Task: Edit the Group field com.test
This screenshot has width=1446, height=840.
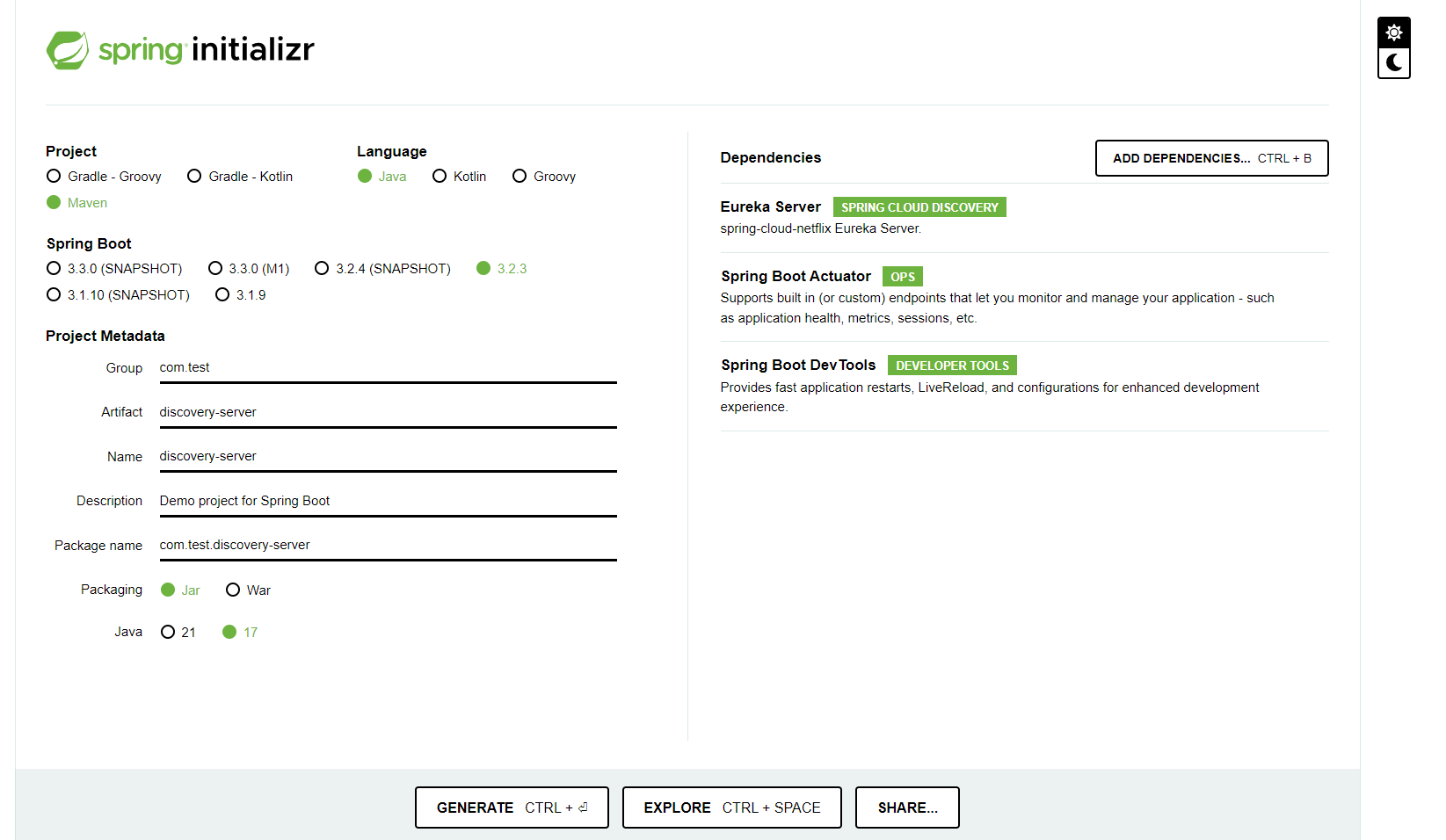Action: point(388,368)
